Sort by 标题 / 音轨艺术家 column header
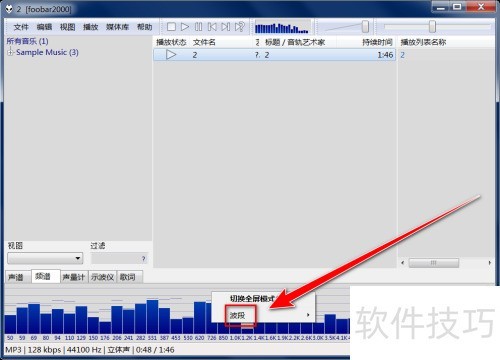Image resolution: width=500 pixels, height=360 pixels. 295,42
